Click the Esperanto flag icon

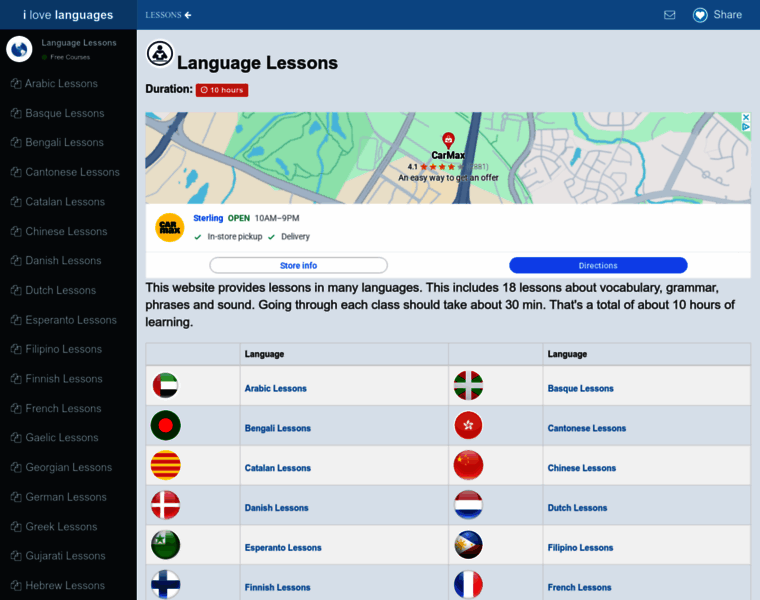166,544
